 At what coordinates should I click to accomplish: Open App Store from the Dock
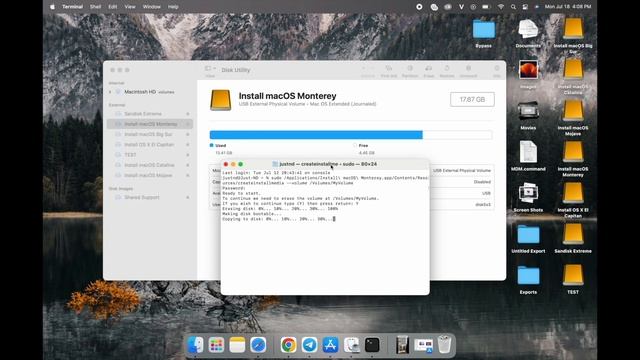click(330, 345)
